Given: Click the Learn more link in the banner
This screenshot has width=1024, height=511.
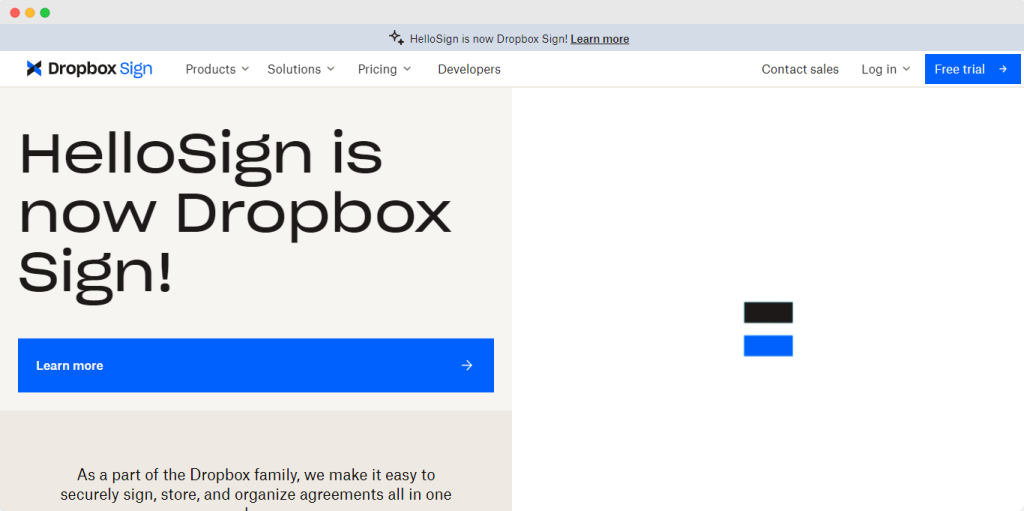Looking at the screenshot, I should click(x=600, y=39).
